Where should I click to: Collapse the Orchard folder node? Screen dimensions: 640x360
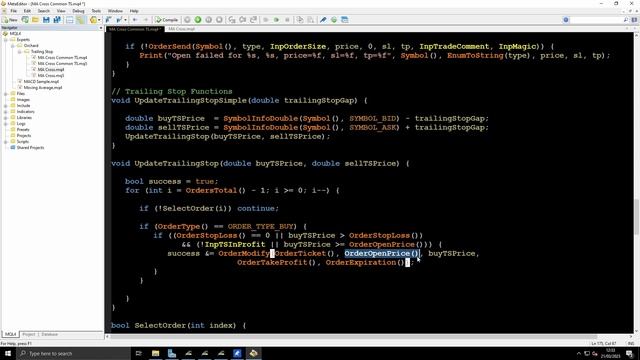click(x=13, y=46)
